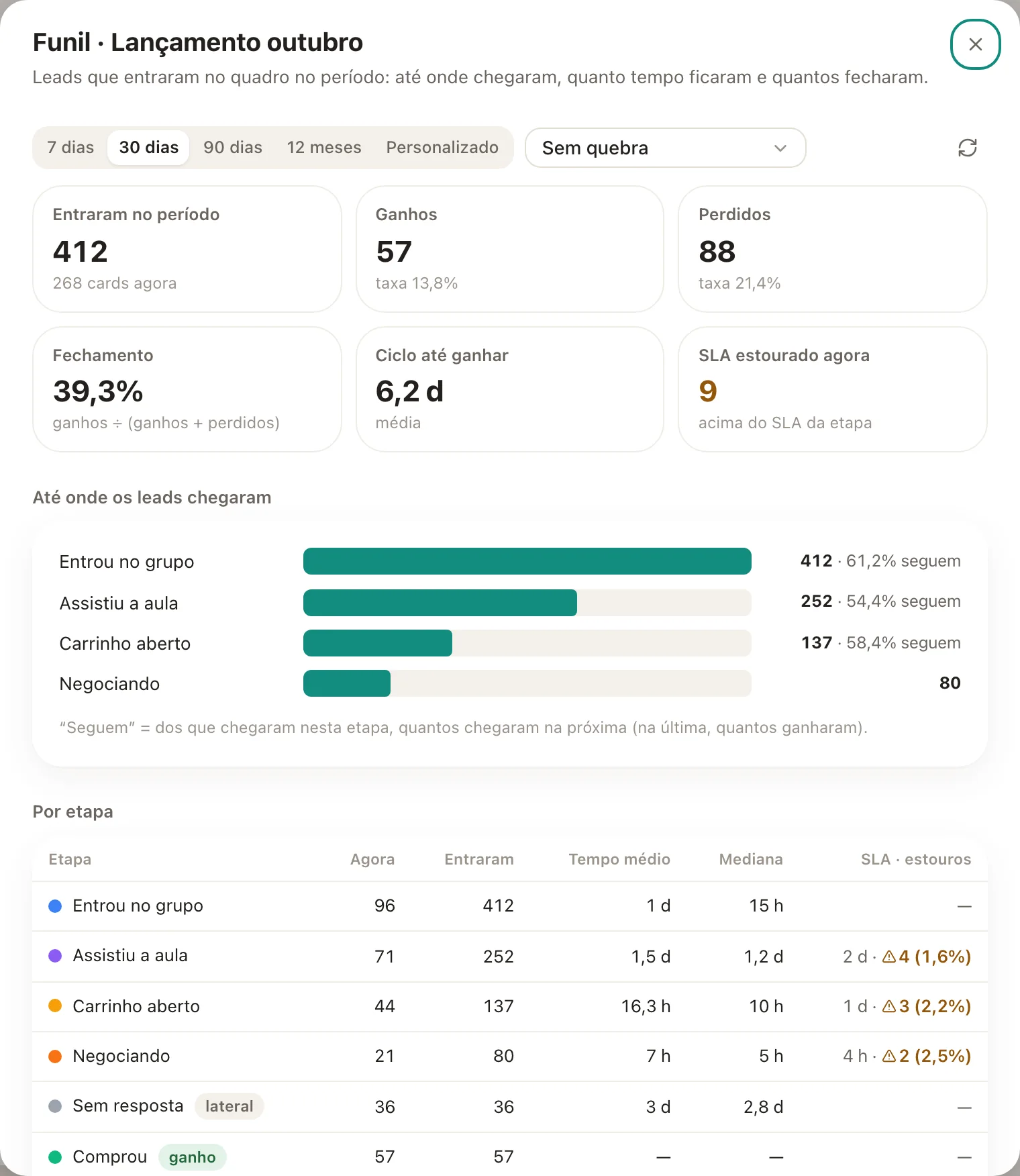Click the 16,3 h tempo médio value
Image resolution: width=1020 pixels, height=1176 pixels.
[x=646, y=1006]
